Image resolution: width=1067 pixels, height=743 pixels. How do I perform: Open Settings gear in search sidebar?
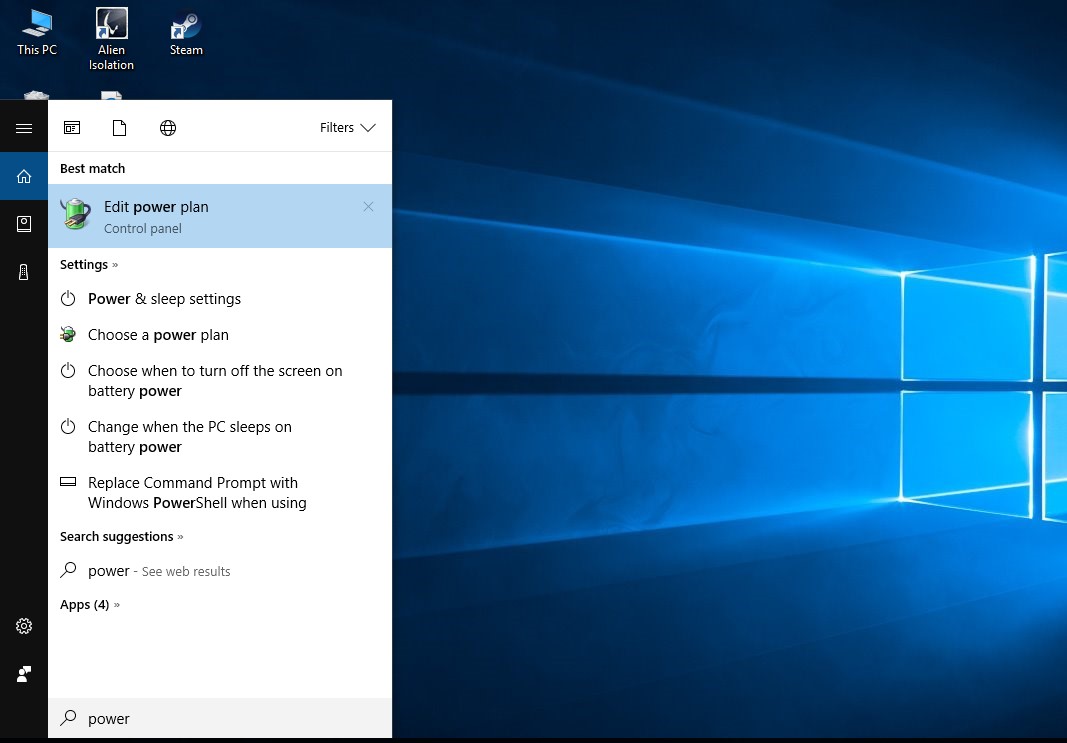coord(24,626)
